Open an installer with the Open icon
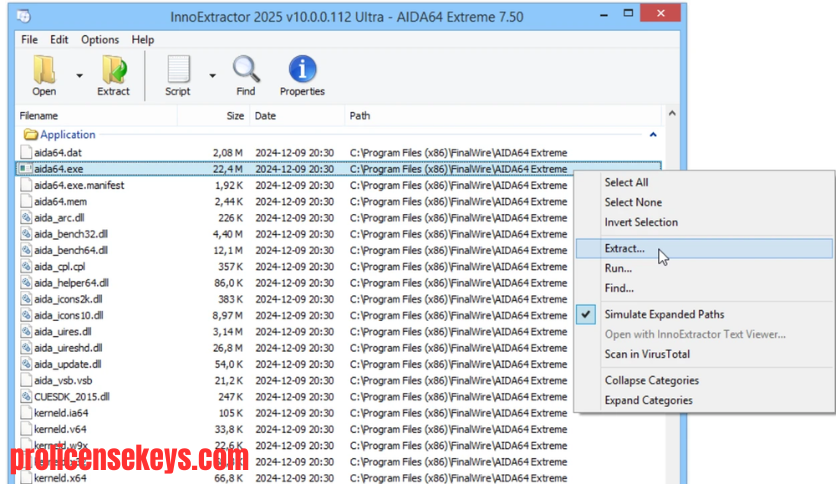836x484 pixels. (44, 70)
